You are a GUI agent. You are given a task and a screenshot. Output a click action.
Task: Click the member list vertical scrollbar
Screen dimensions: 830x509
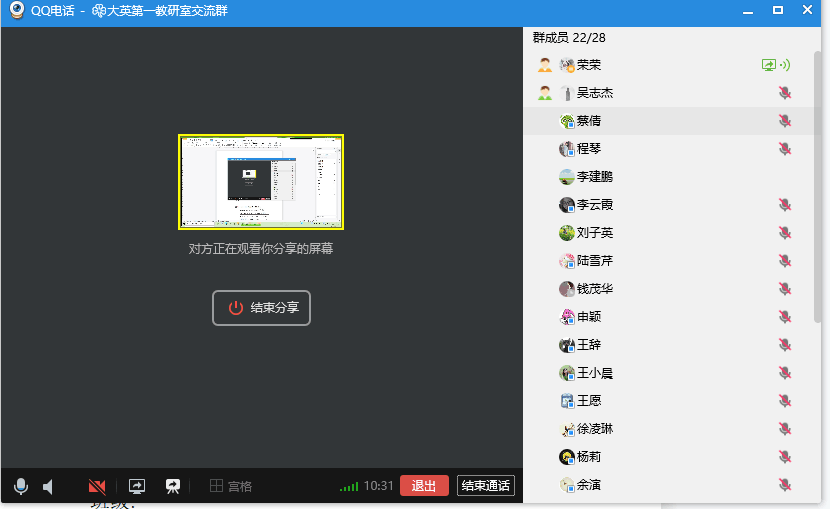point(818,180)
